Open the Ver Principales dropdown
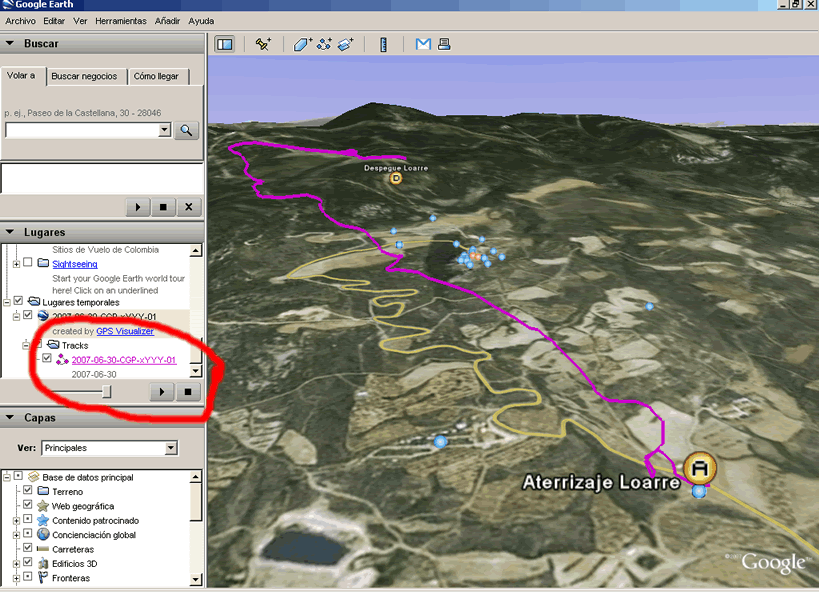 click(x=171, y=448)
